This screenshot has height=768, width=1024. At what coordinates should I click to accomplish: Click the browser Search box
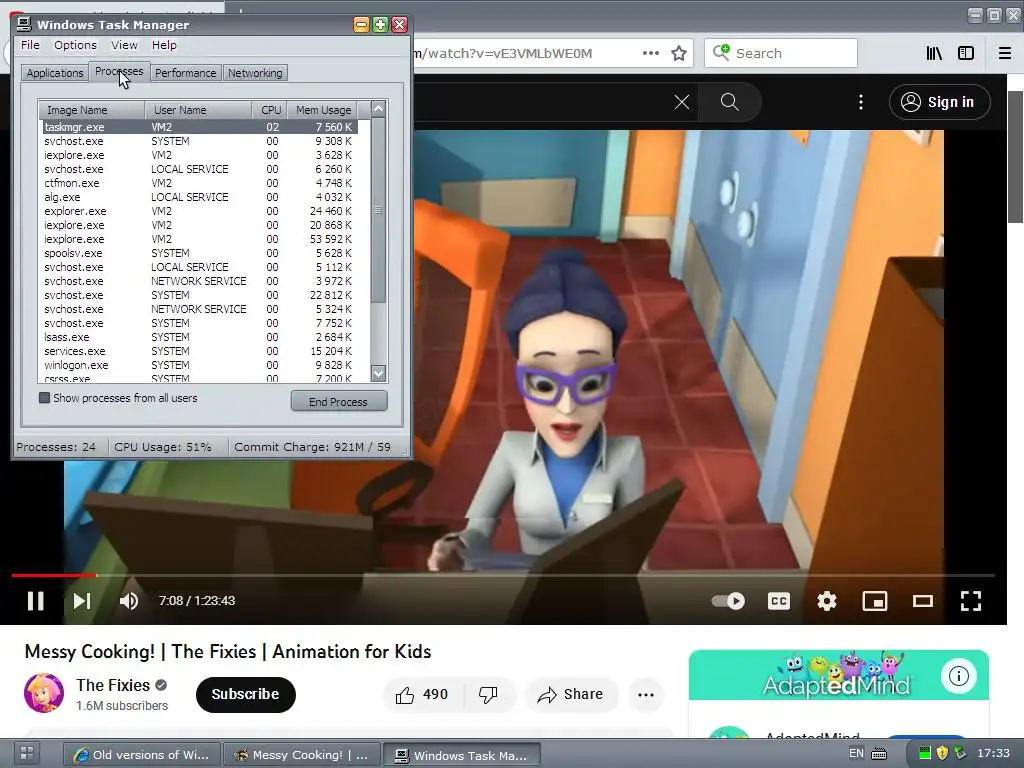point(780,54)
